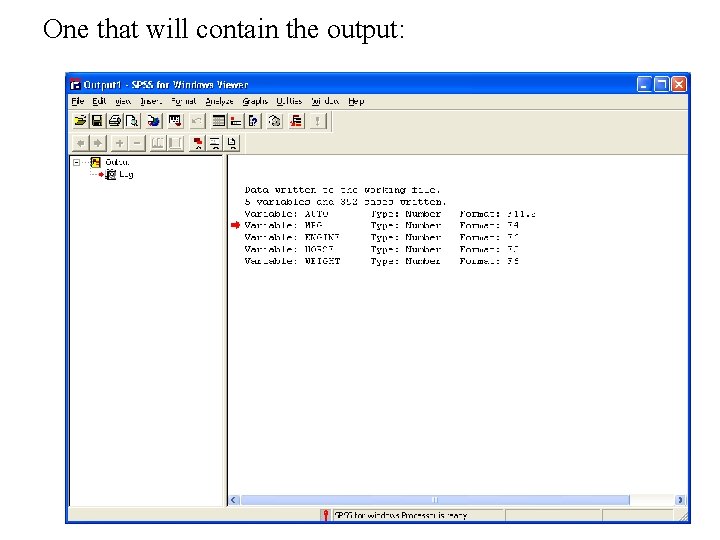Click the Open file toolbar icon
The image size is (720, 540).
coord(80,121)
